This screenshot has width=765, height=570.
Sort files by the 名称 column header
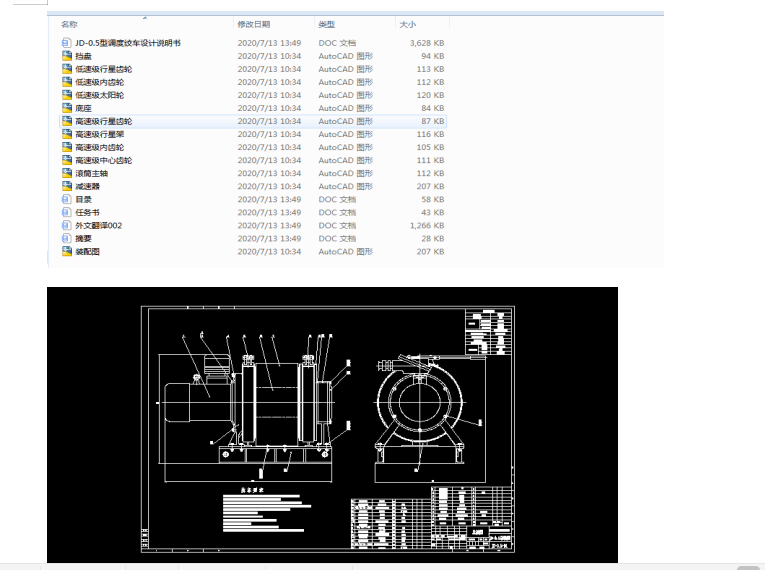pyautogui.click(x=69, y=24)
